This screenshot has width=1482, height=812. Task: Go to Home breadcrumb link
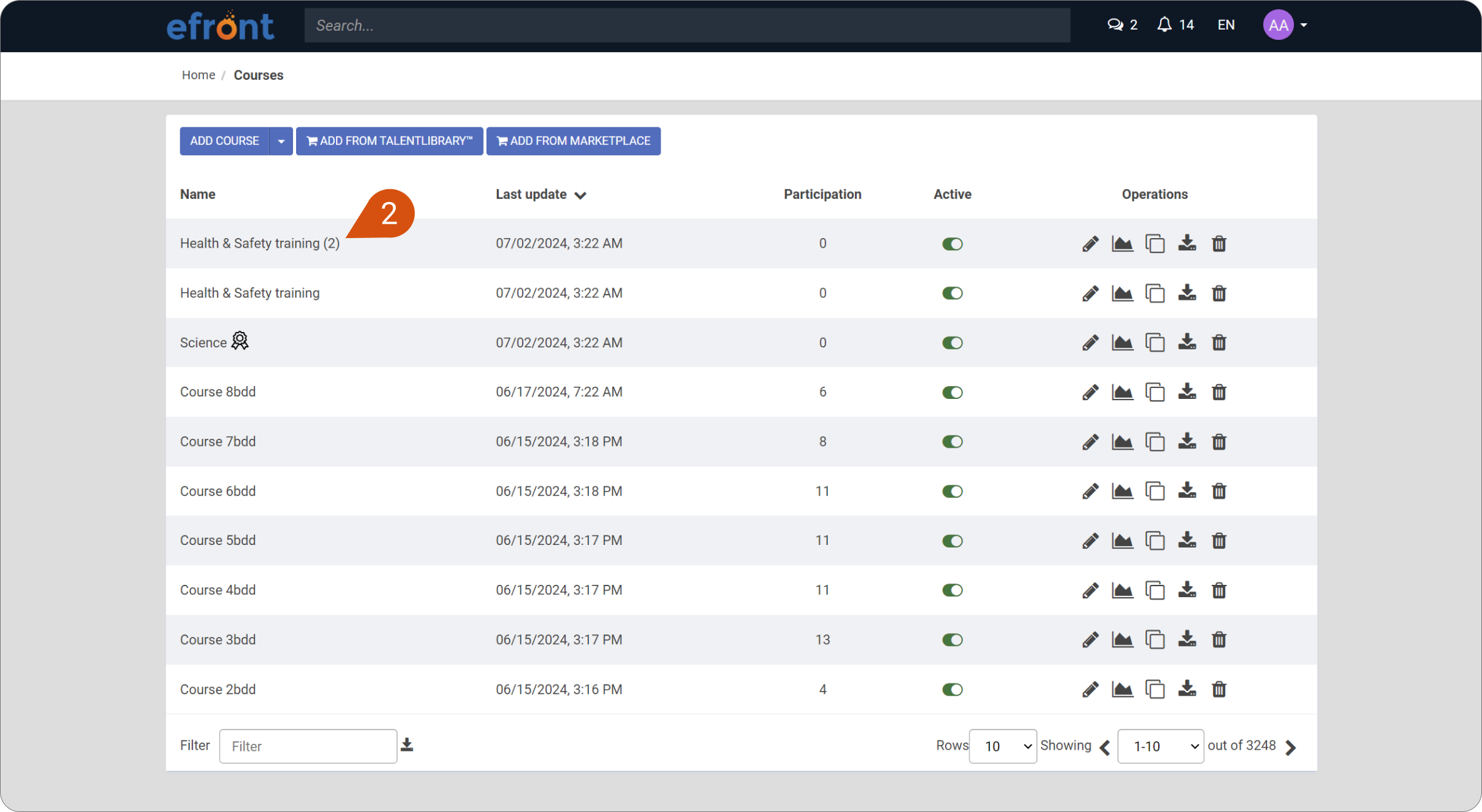pyautogui.click(x=198, y=75)
